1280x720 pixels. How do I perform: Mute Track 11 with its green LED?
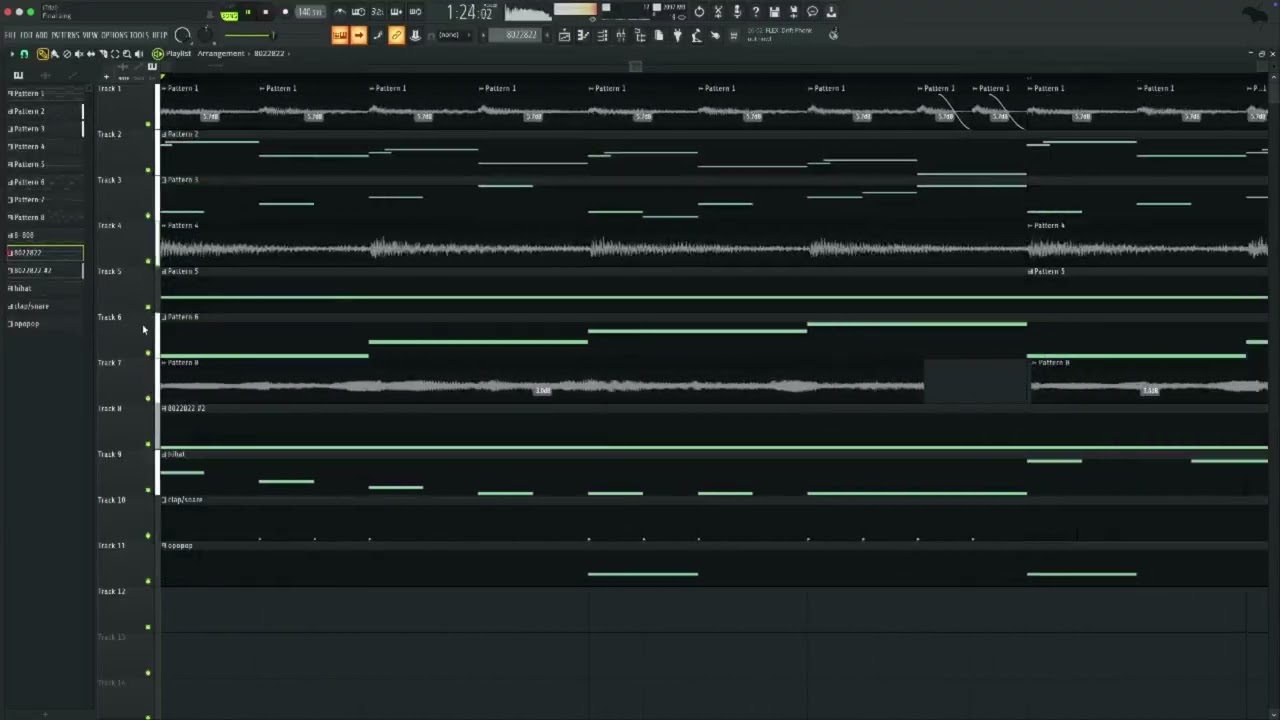click(148, 581)
